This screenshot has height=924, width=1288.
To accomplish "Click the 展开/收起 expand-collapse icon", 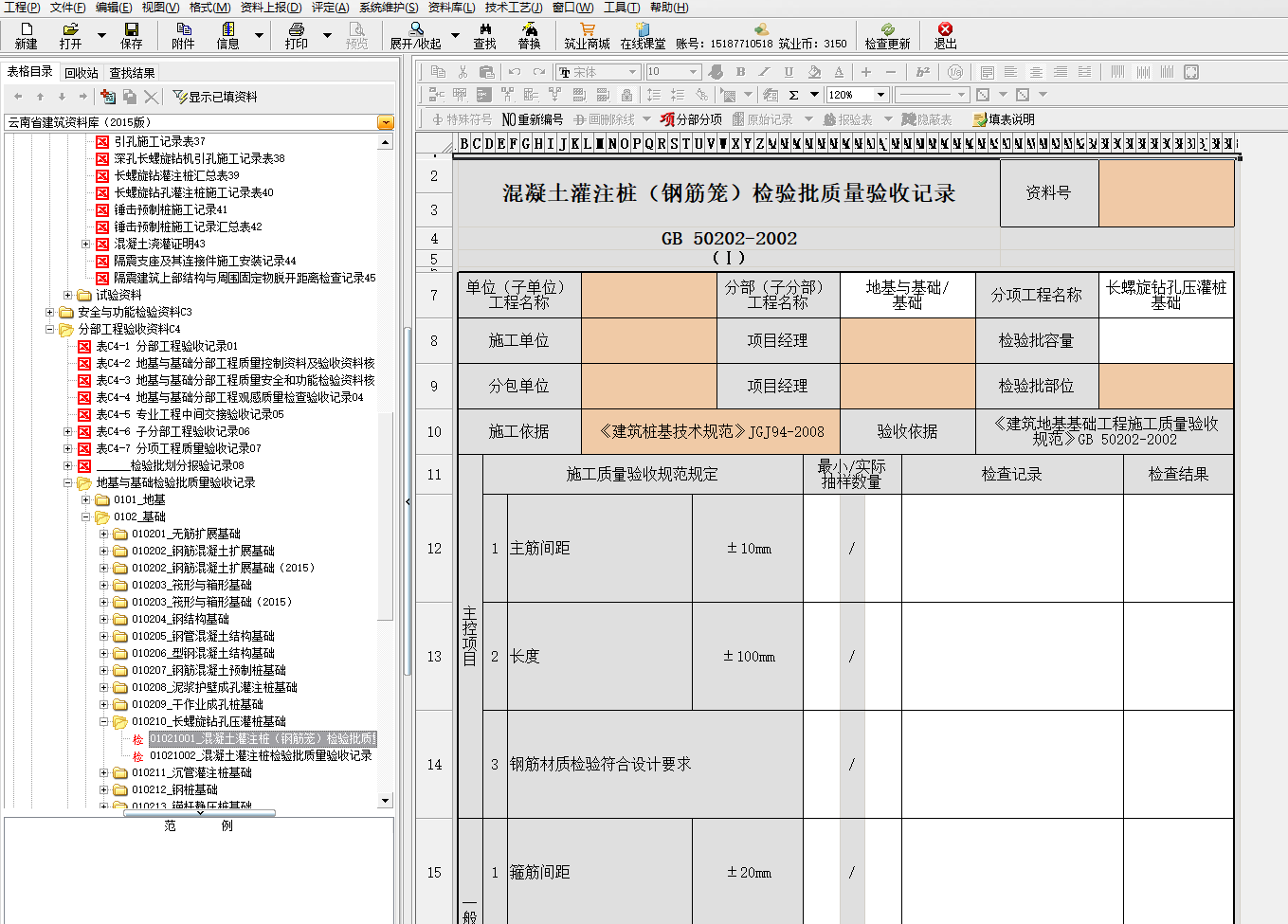I will (416, 36).
